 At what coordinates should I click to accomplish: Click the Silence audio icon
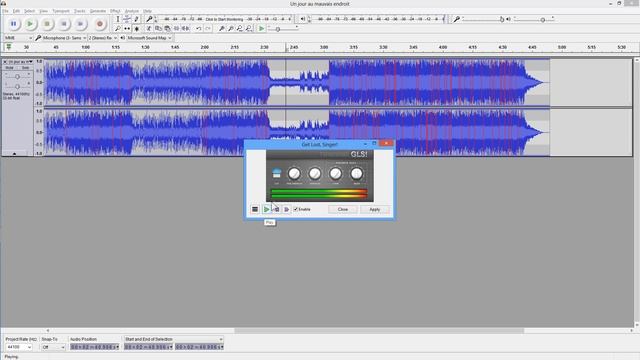pyautogui.click(x=185, y=29)
